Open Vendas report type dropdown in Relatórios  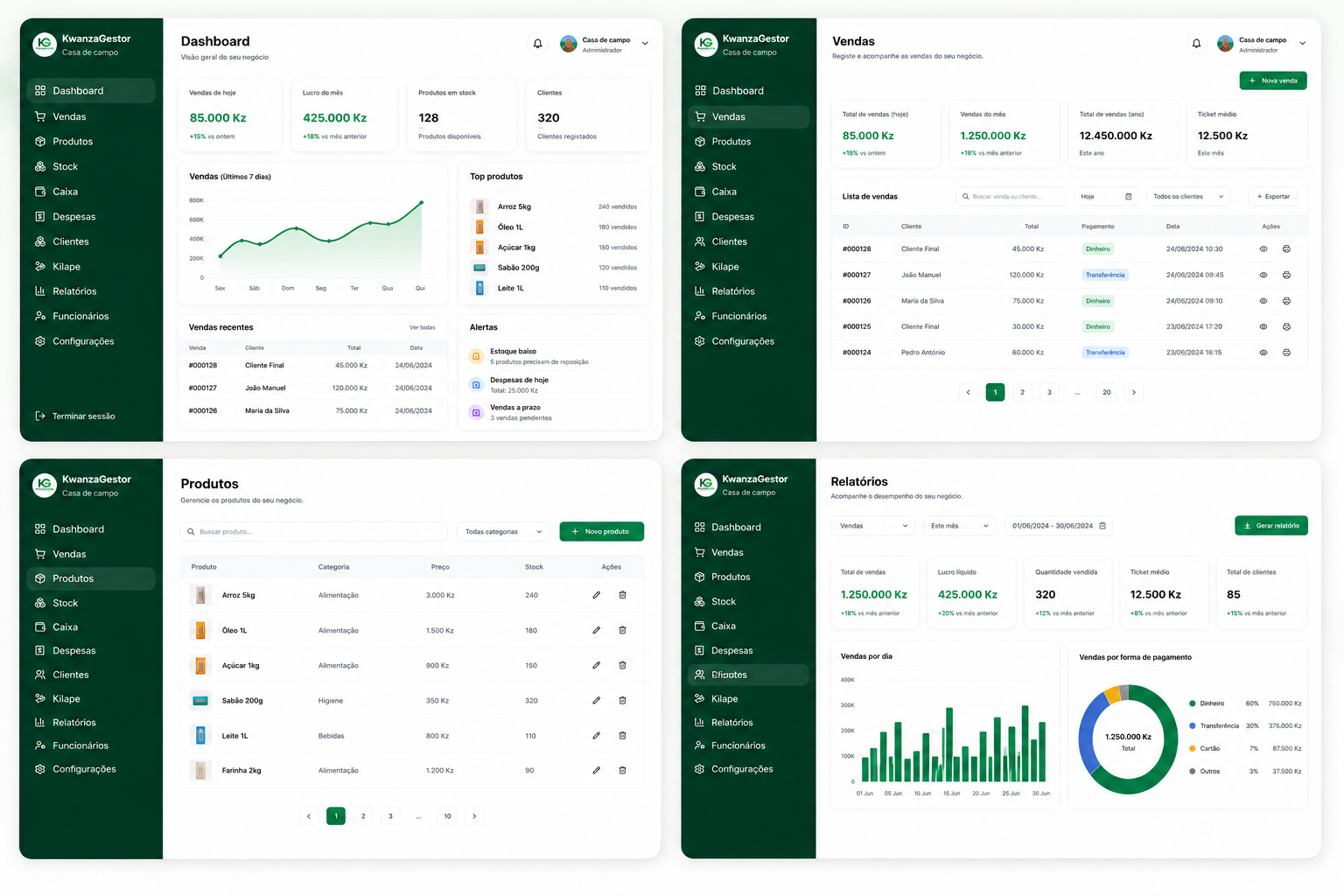click(x=873, y=526)
